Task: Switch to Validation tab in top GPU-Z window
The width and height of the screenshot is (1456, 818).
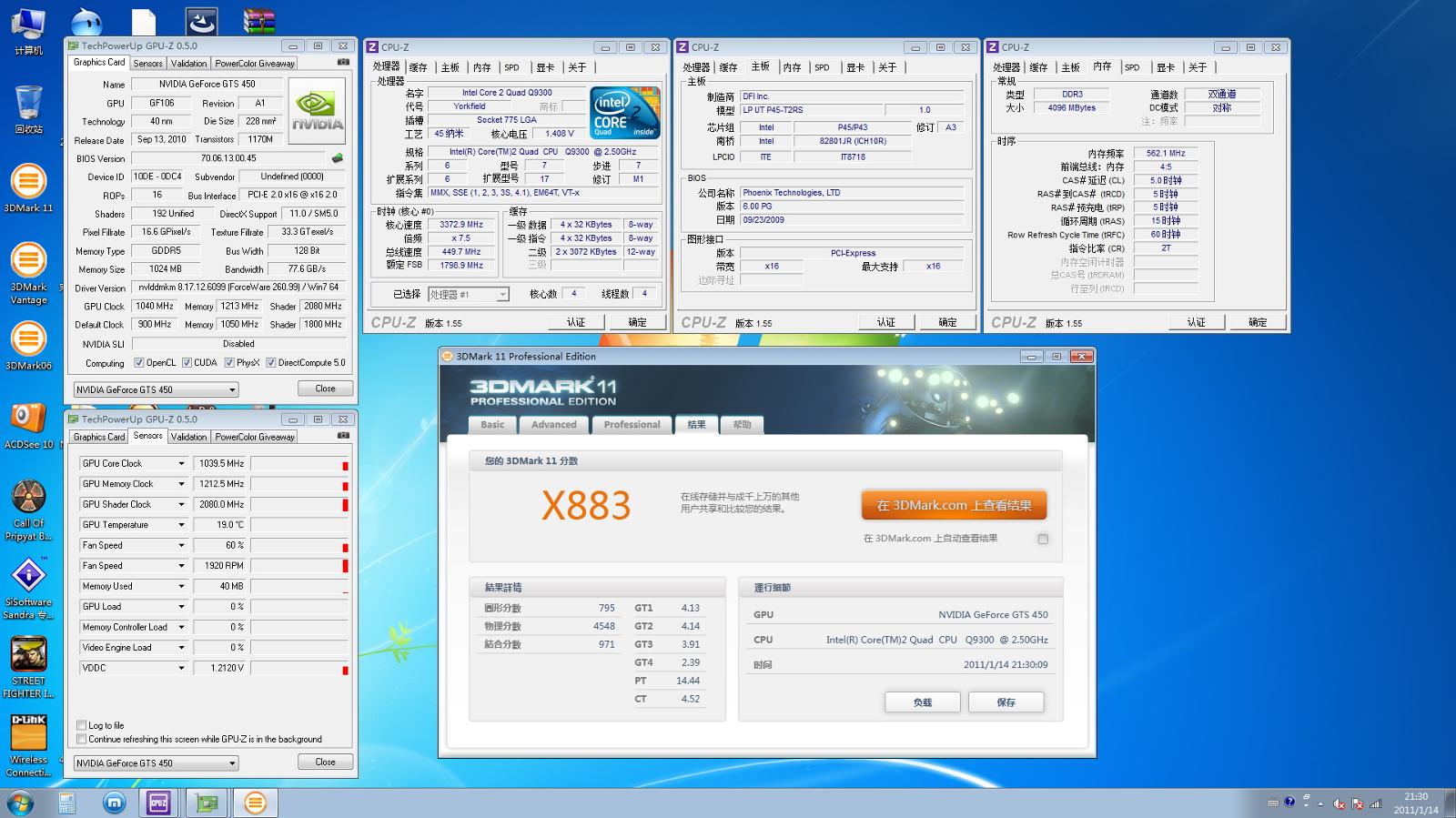Action: pyautogui.click(x=188, y=64)
